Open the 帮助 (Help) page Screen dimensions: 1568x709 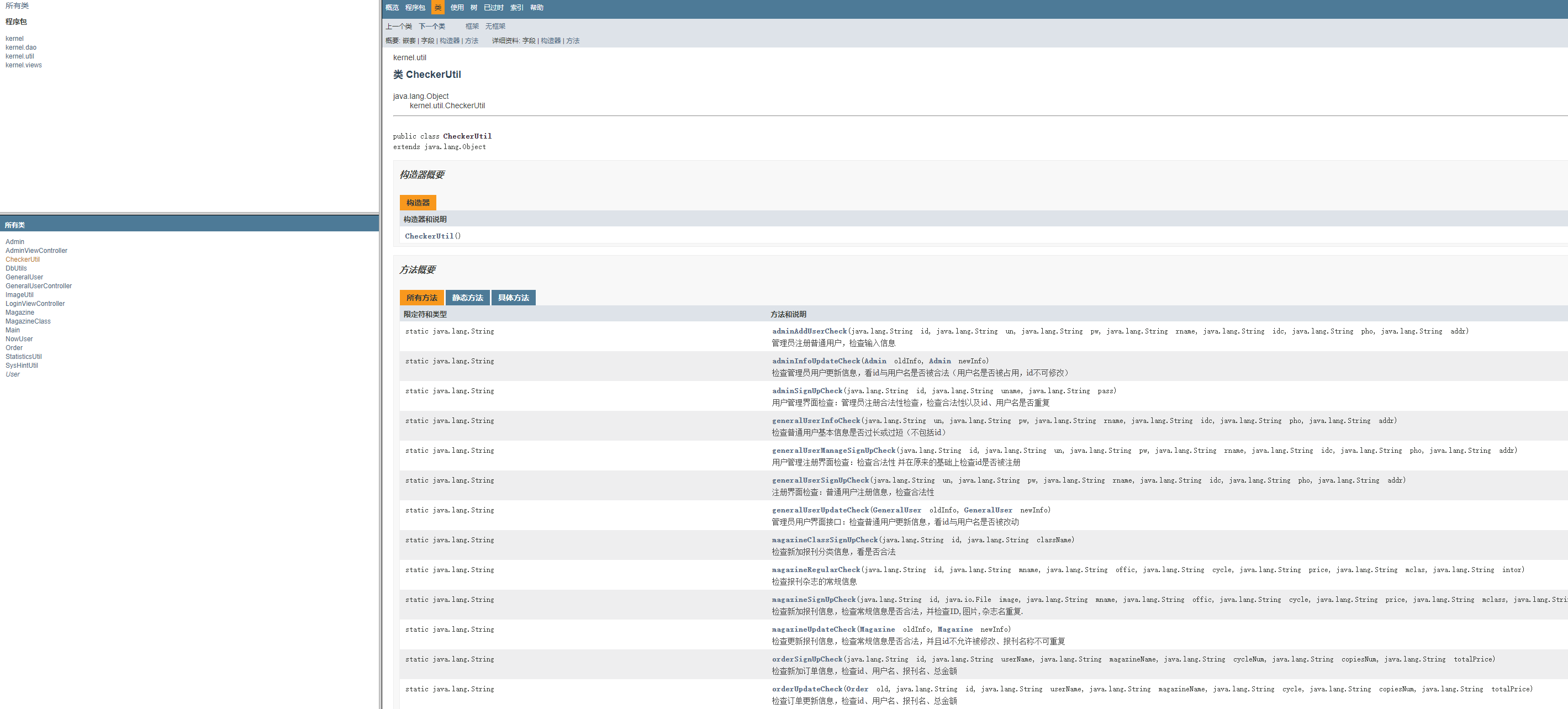tap(536, 7)
